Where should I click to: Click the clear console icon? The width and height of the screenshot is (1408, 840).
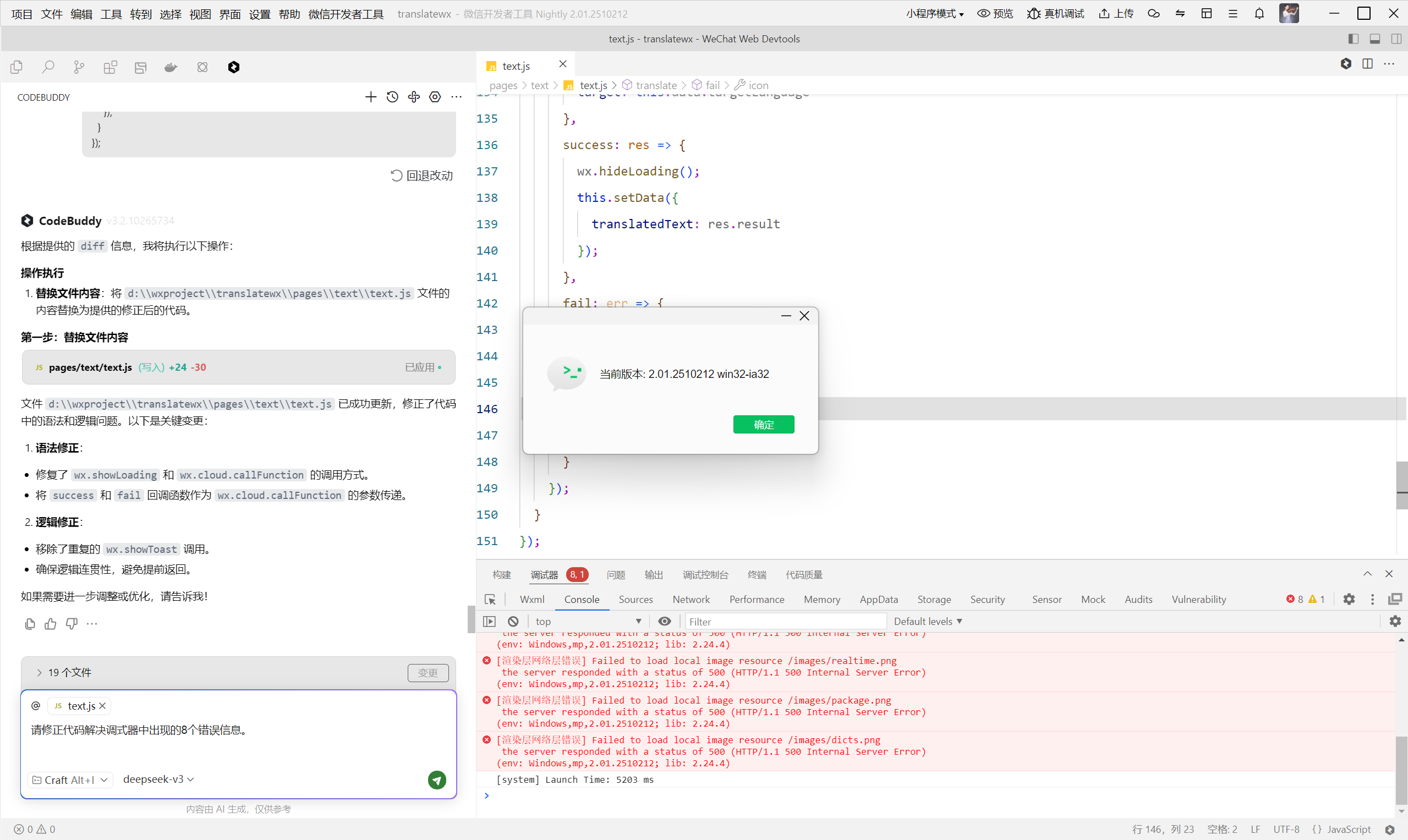[513, 621]
